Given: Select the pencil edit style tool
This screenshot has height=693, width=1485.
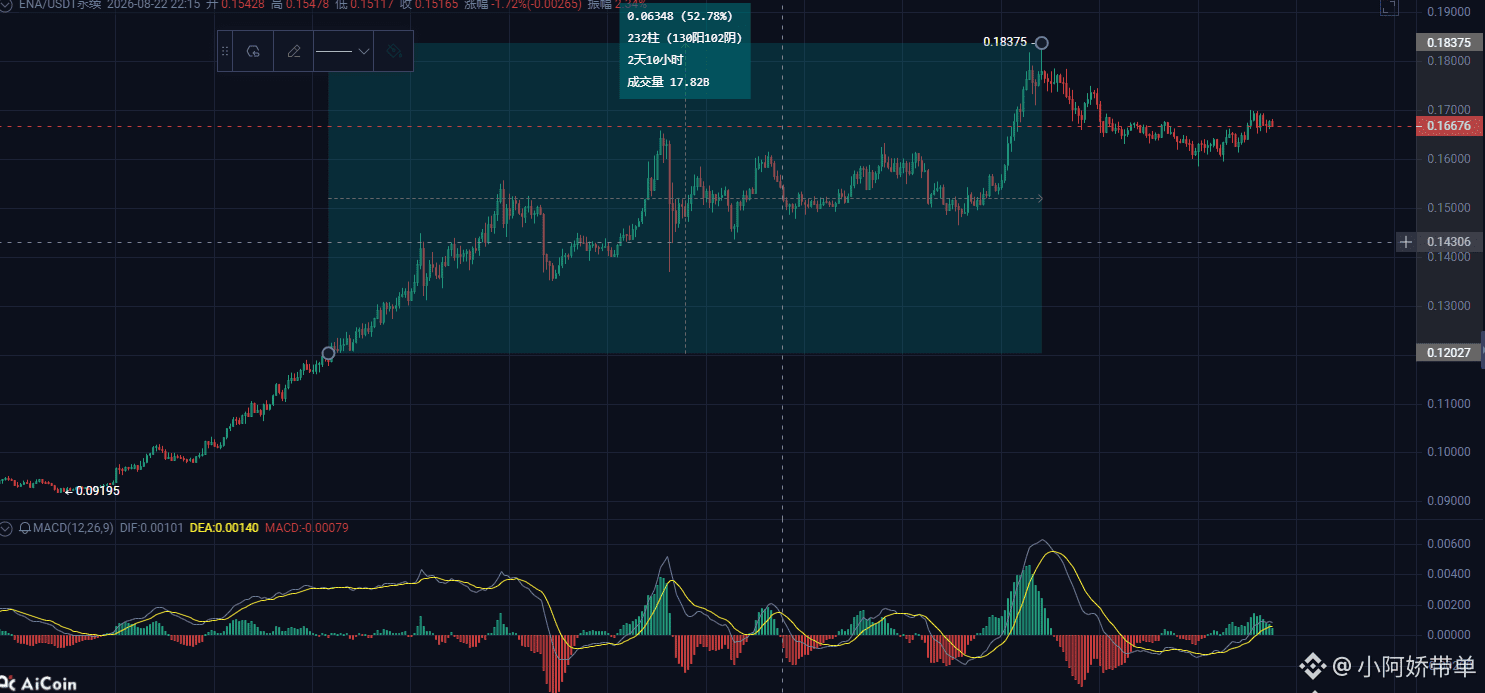Looking at the screenshot, I should (x=294, y=51).
